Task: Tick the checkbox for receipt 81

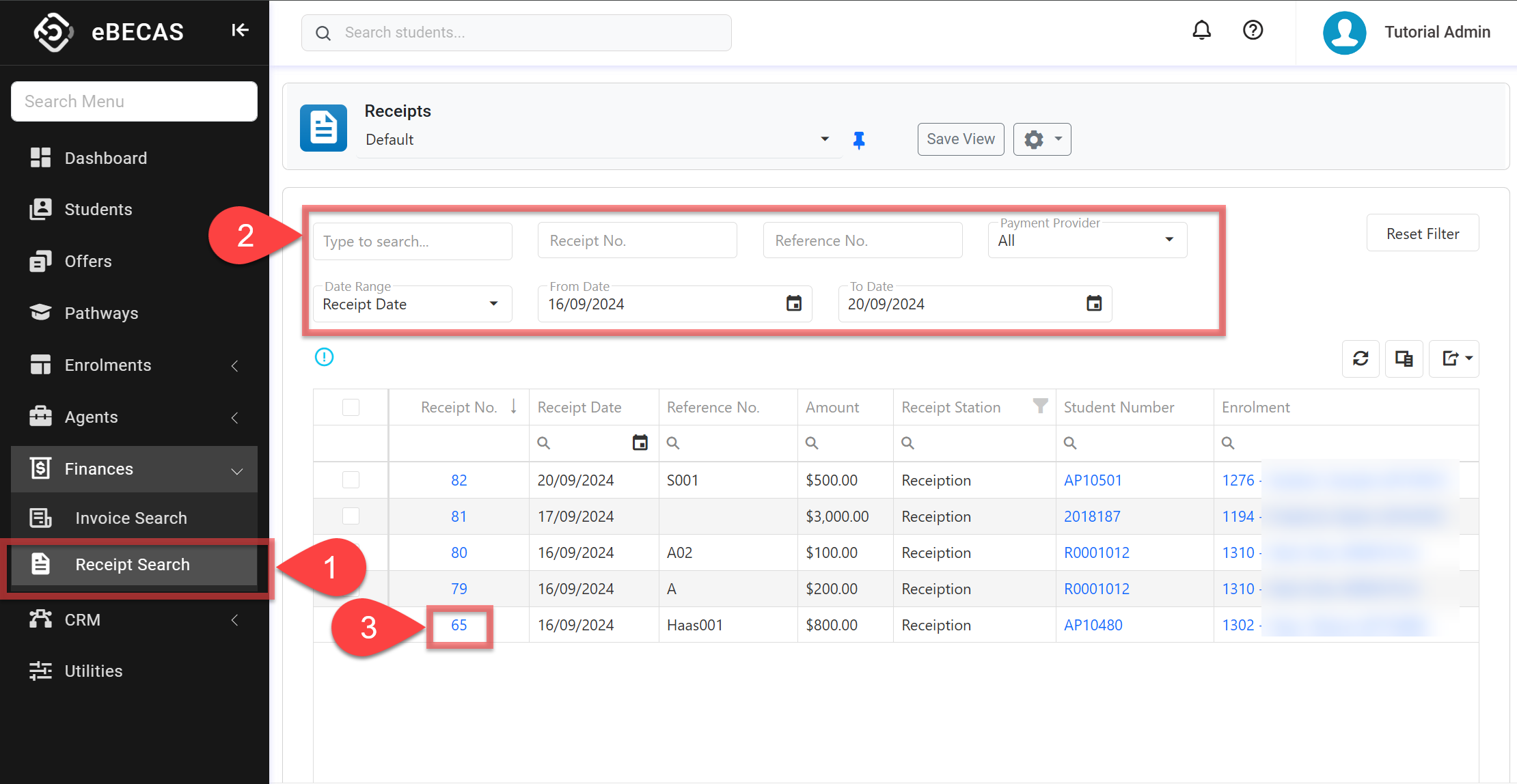Action: [x=351, y=516]
